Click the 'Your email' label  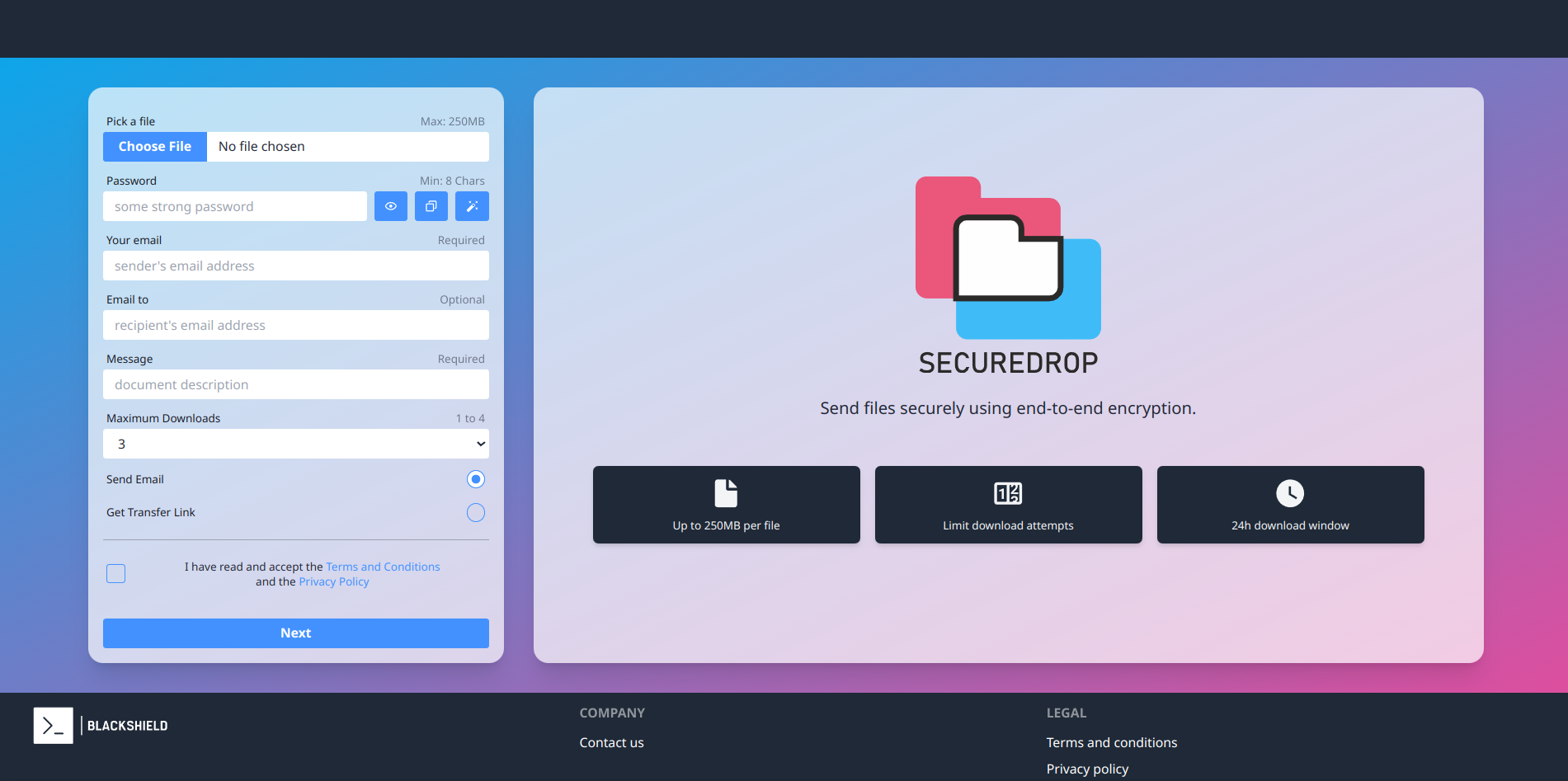134,240
